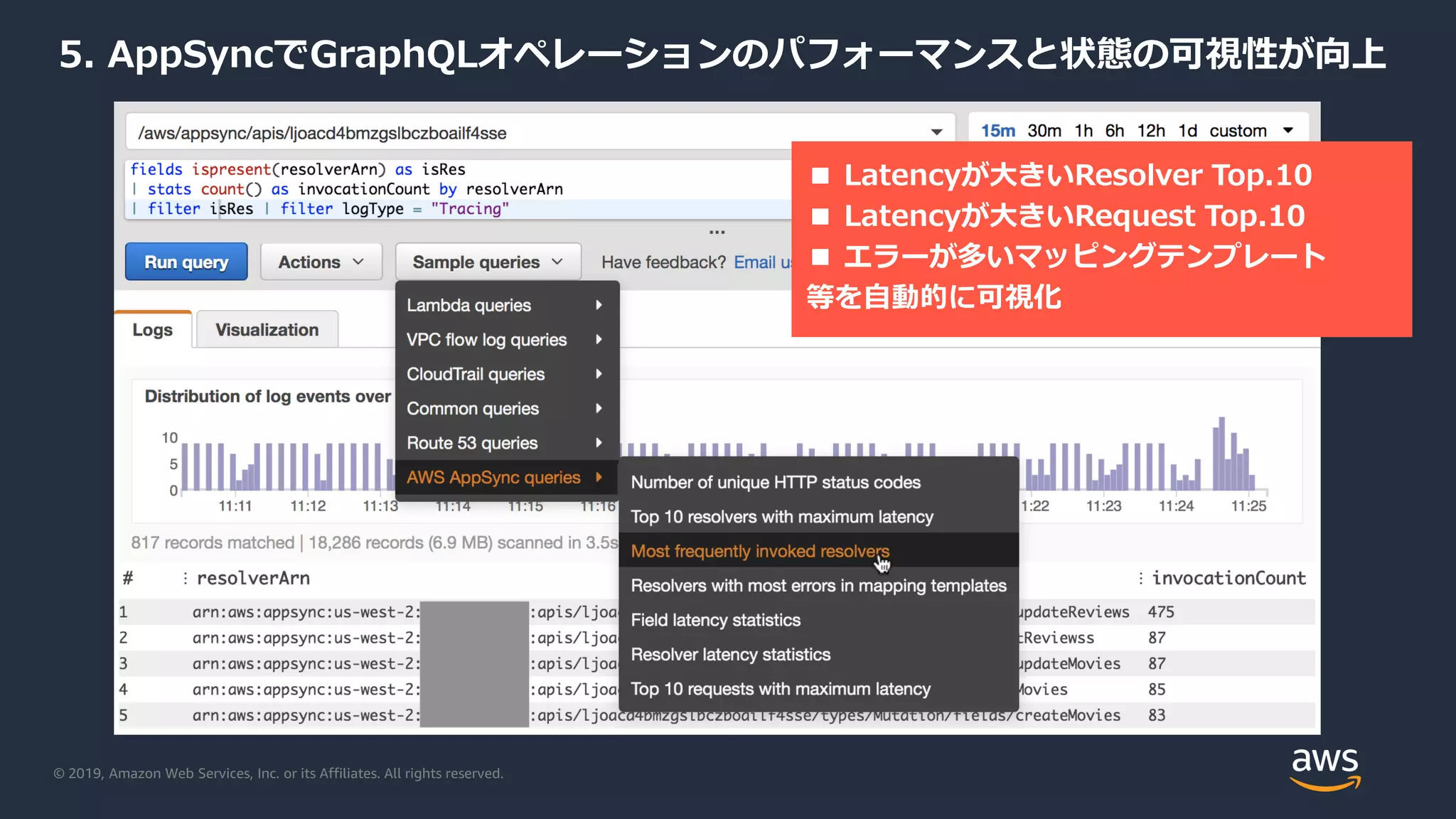Expand the arrow beside CloudTrail queries
Viewport: 1456px width, 819px height.
coord(599,374)
